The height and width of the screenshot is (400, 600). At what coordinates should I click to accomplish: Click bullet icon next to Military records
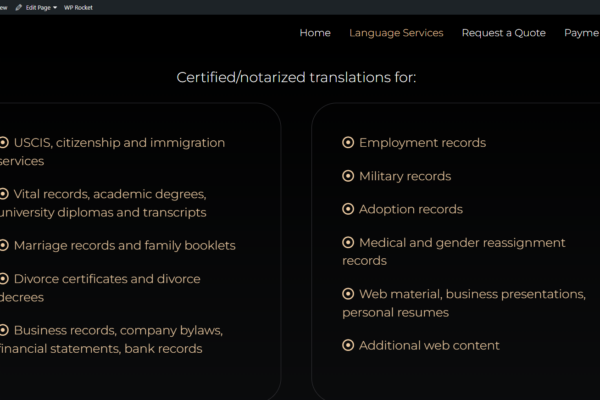[348, 176]
